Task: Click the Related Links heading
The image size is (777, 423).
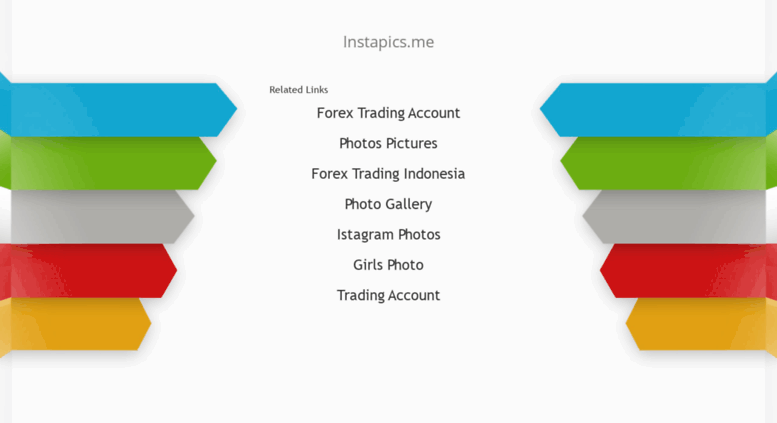Action: click(x=298, y=90)
